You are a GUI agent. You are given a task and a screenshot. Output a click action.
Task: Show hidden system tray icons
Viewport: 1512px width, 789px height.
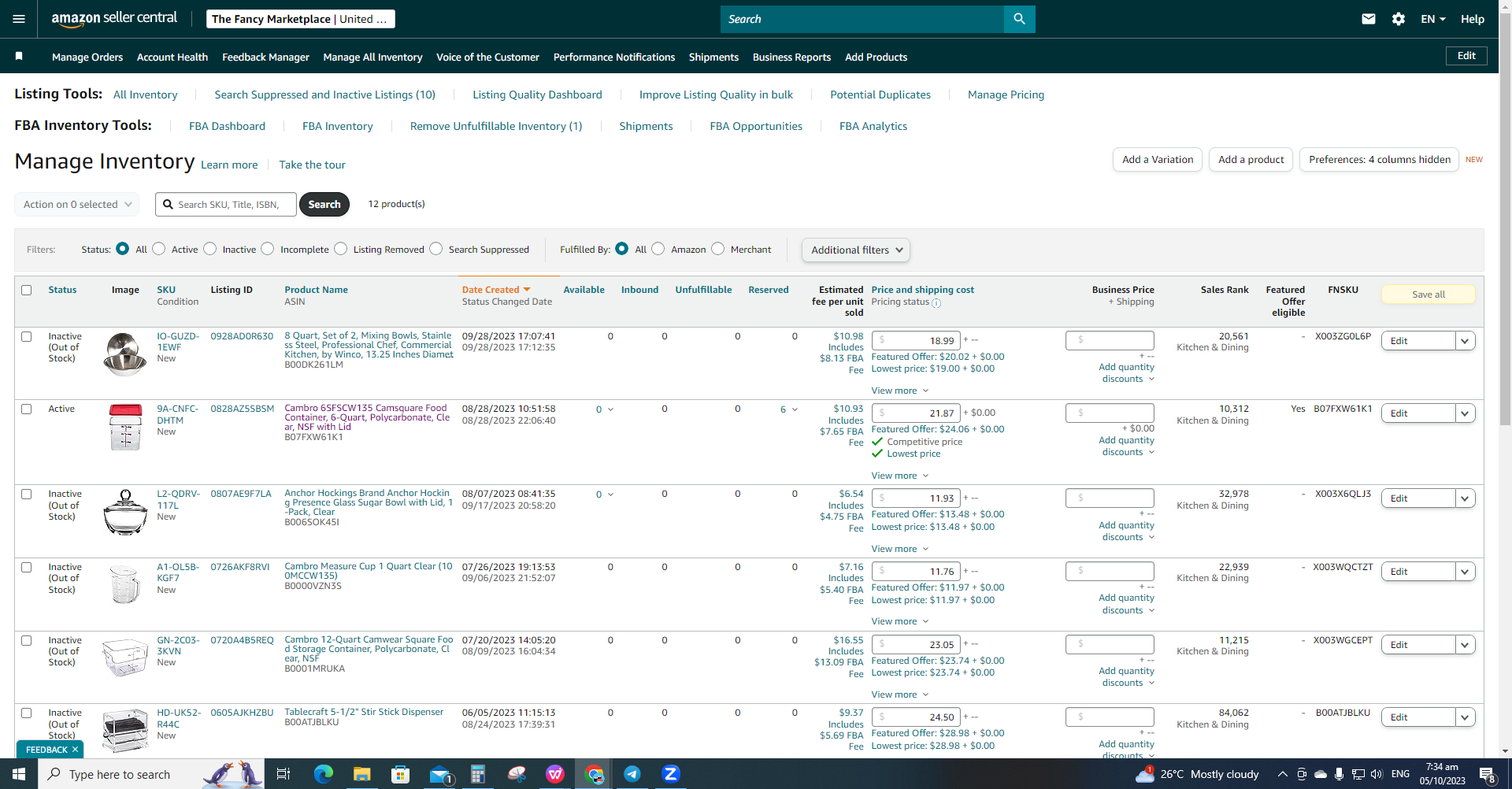(x=1282, y=774)
